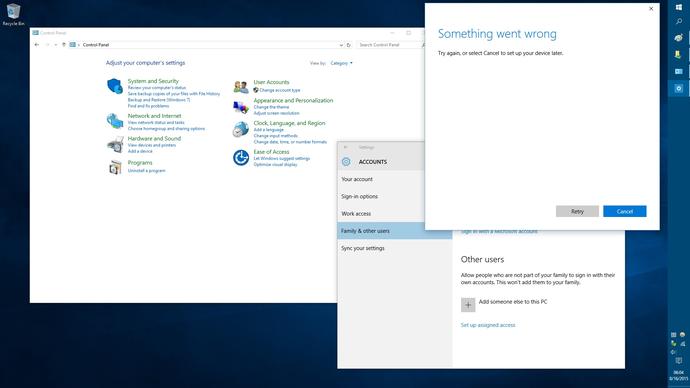
Task: Open View devices and printers link
Action: pos(152,145)
